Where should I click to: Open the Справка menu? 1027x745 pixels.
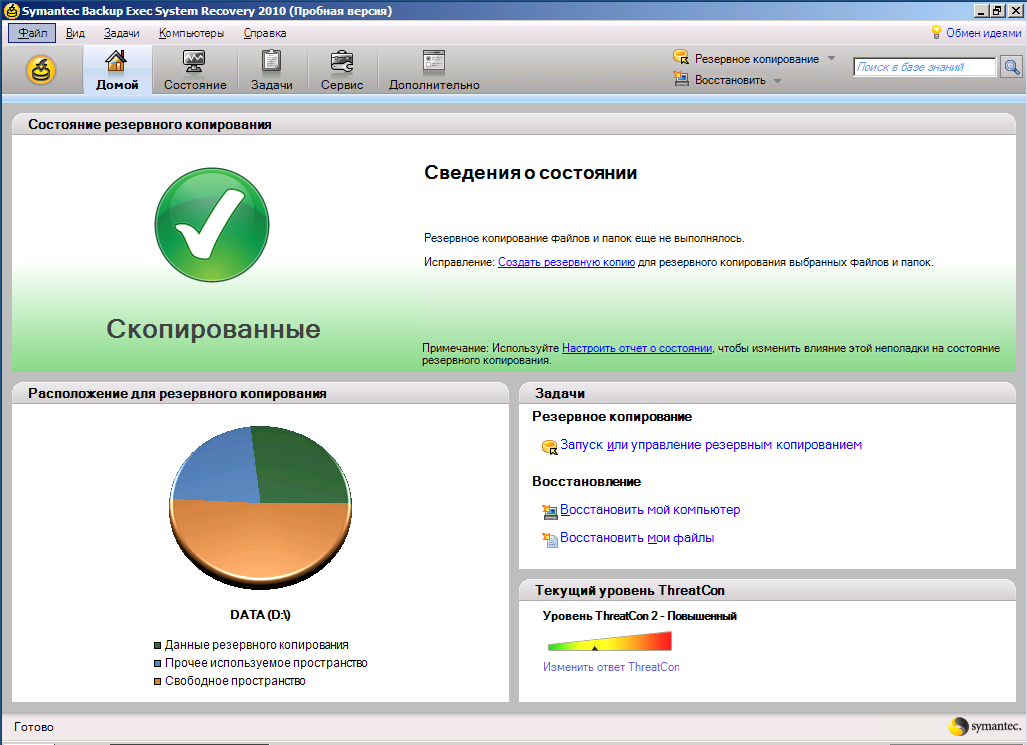click(265, 33)
